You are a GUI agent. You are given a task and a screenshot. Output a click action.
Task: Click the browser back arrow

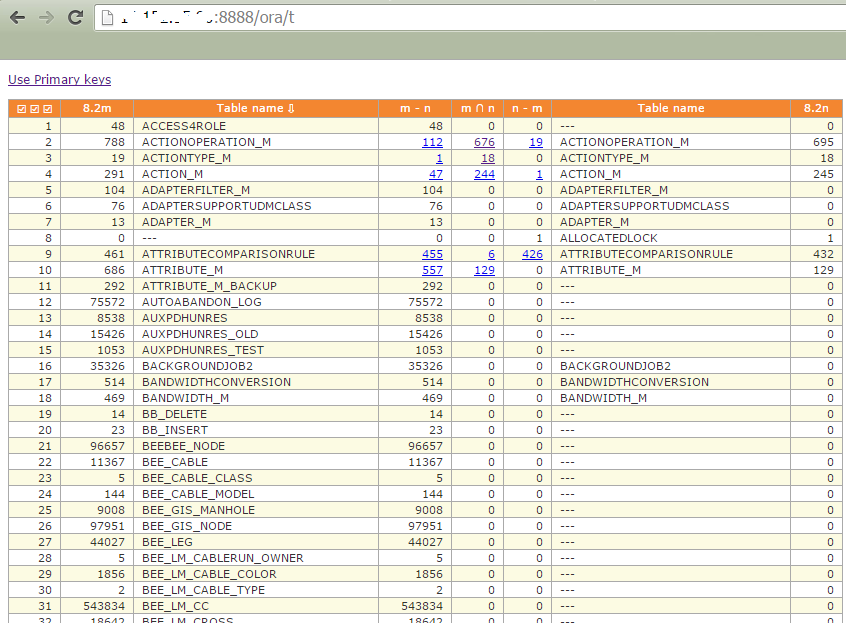tap(17, 17)
